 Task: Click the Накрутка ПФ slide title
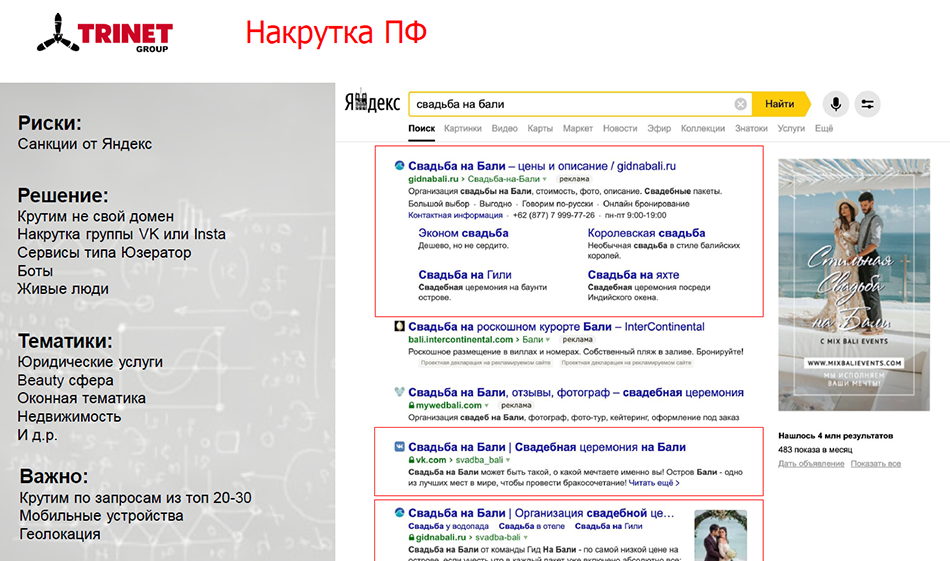pyautogui.click(x=336, y=32)
